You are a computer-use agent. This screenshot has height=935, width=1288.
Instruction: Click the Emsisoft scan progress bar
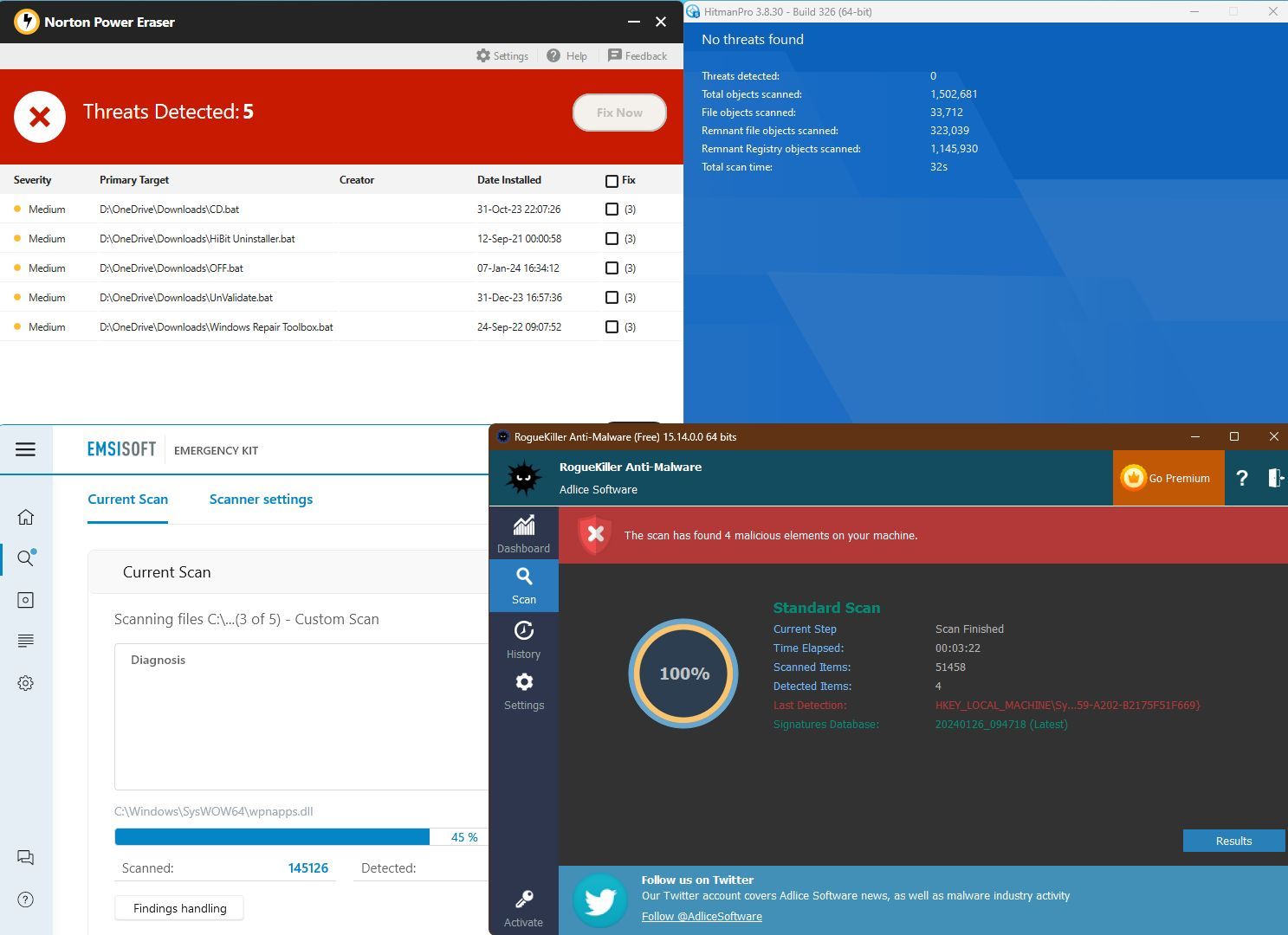point(272,837)
